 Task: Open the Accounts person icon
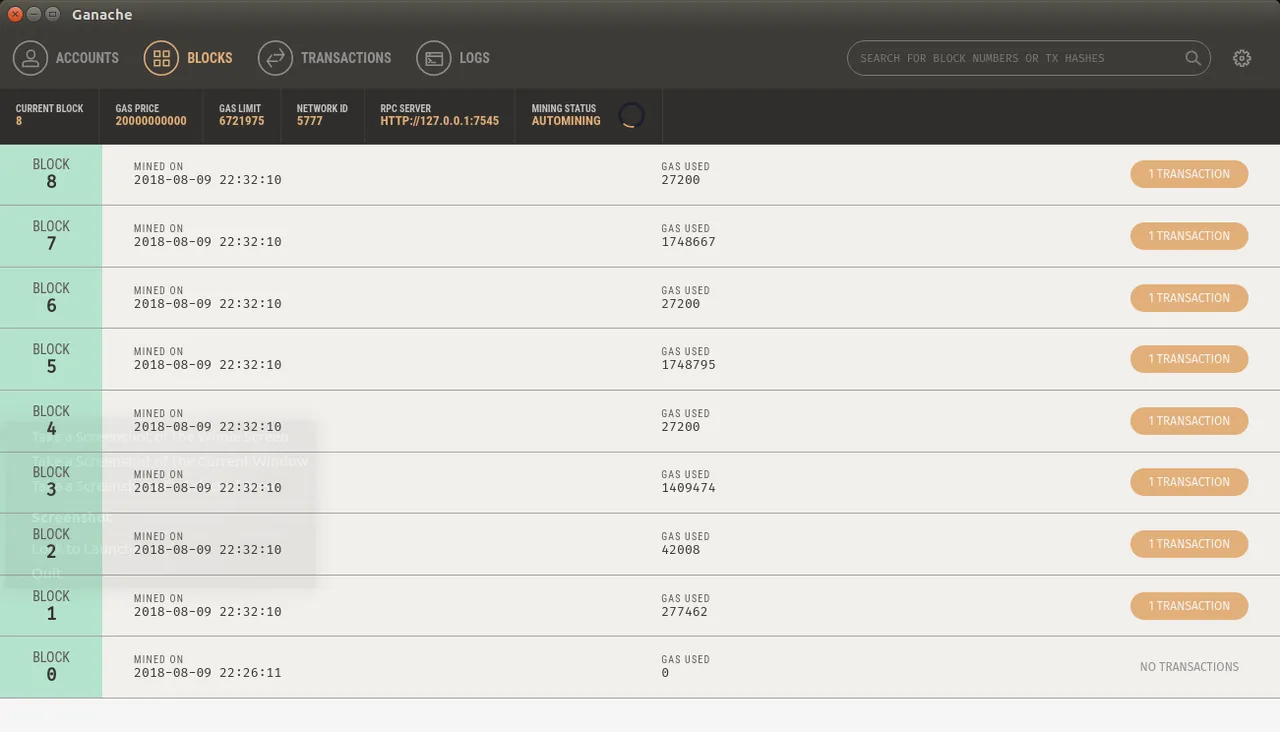tap(30, 58)
